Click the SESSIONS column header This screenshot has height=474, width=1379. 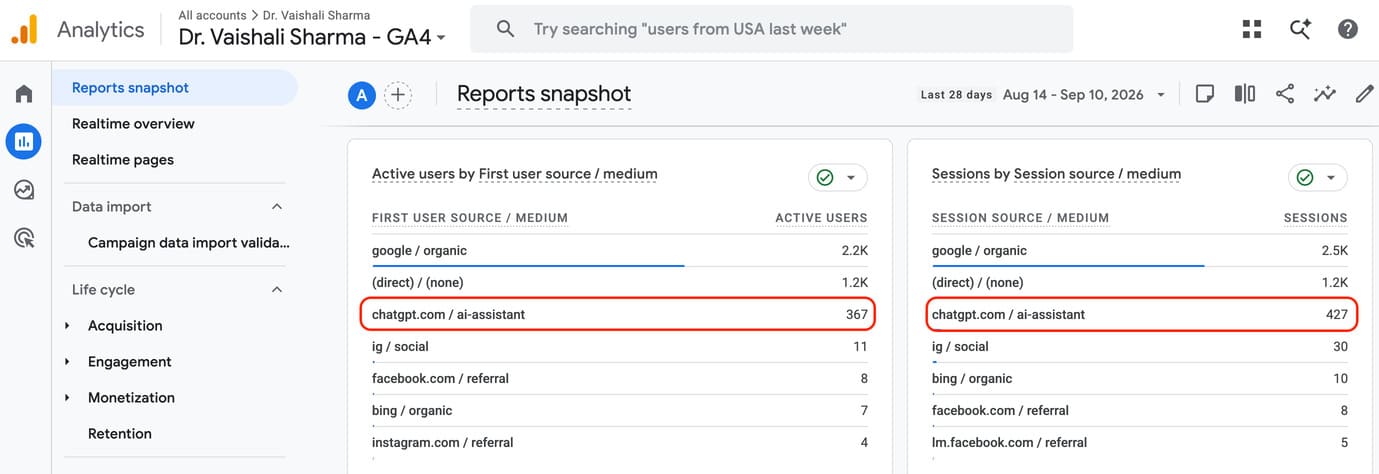[1315, 217]
